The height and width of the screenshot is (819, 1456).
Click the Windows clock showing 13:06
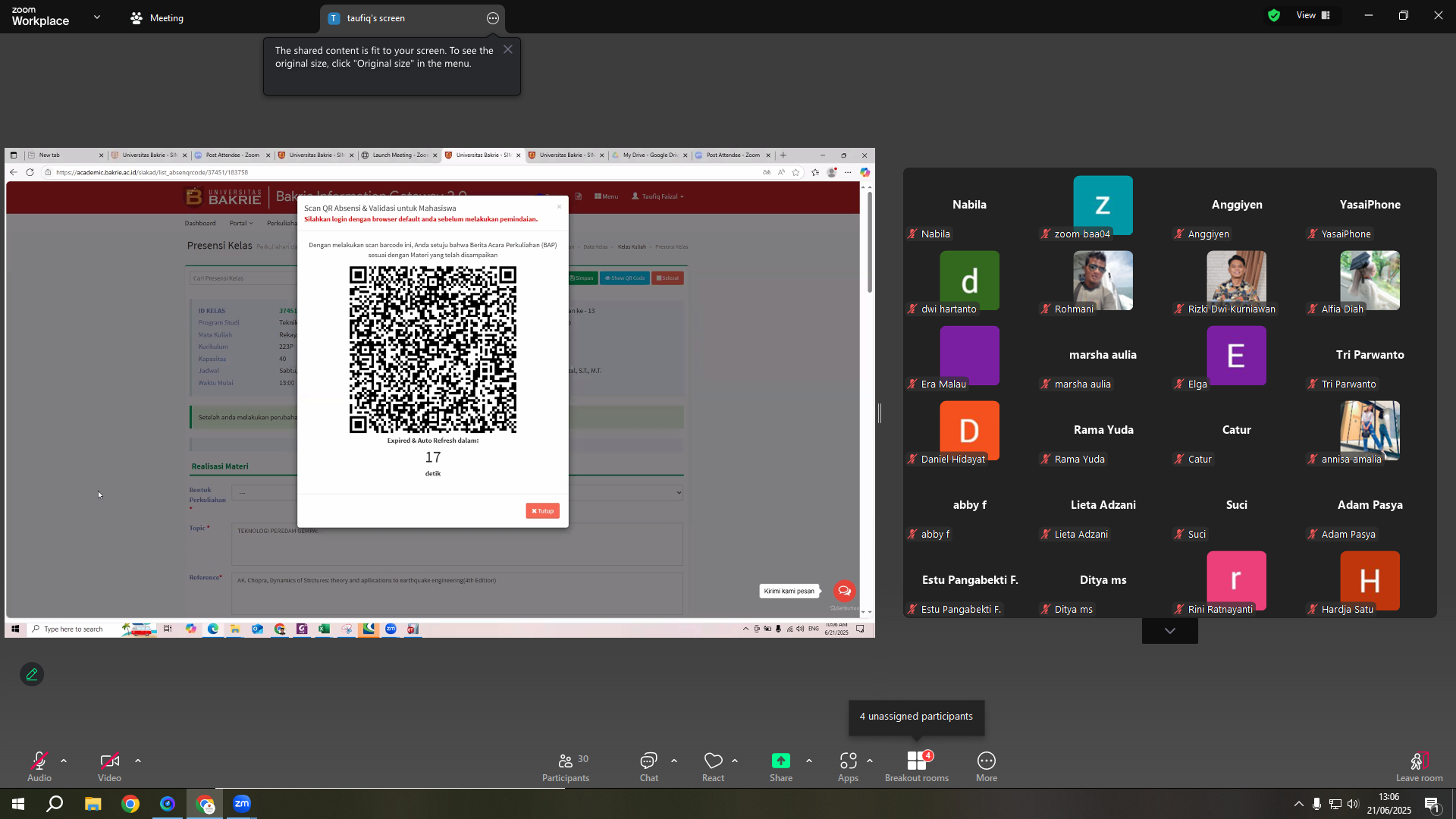pos(1389,804)
